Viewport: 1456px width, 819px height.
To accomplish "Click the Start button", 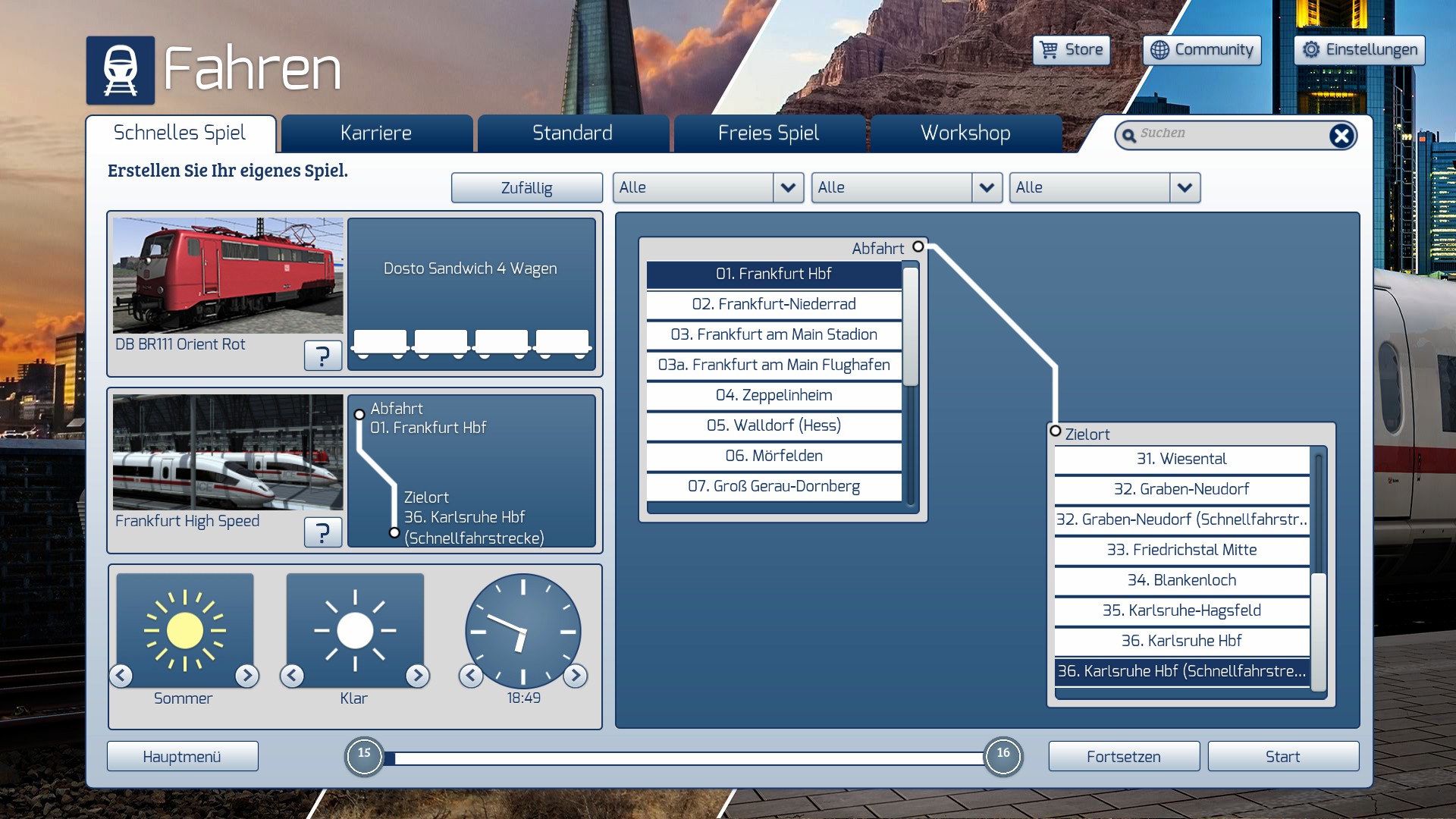I will (x=1282, y=756).
